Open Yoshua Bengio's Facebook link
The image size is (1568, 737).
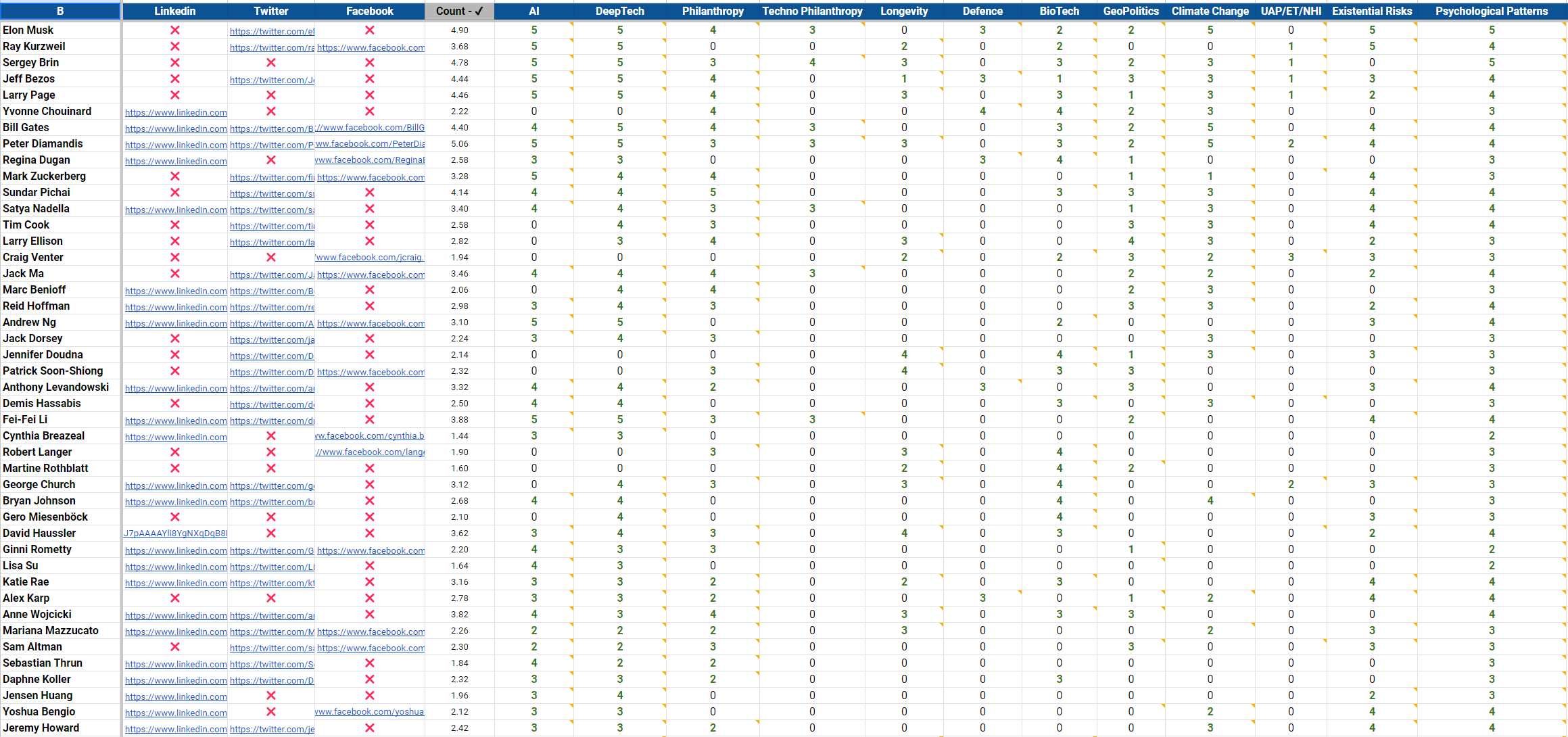click(x=370, y=712)
